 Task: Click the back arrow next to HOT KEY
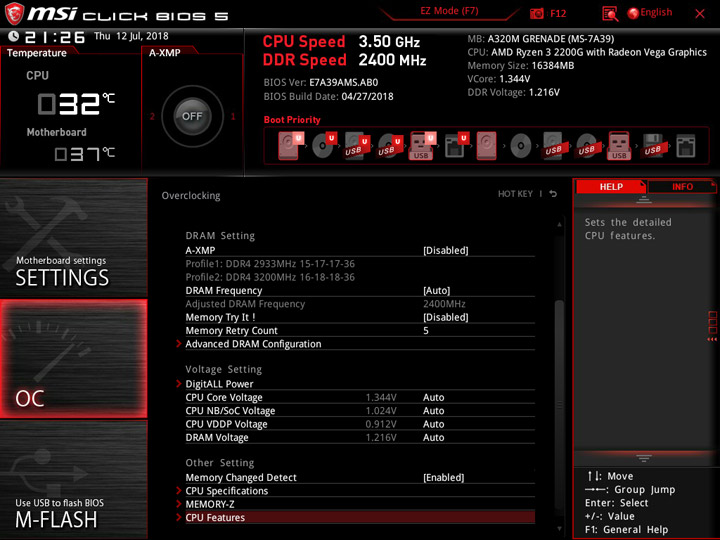tap(553, 194)
